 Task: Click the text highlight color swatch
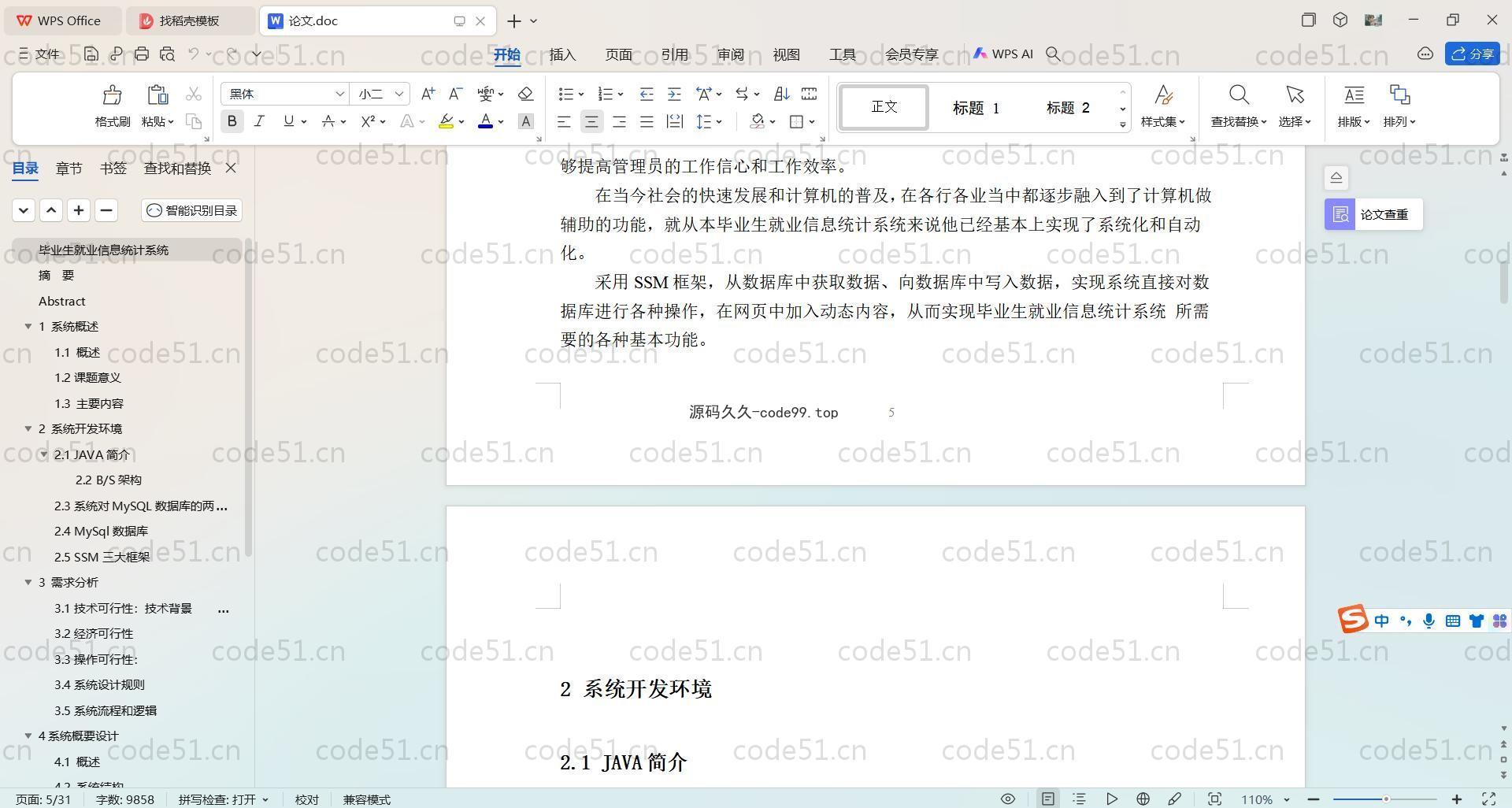pos(447,121)
